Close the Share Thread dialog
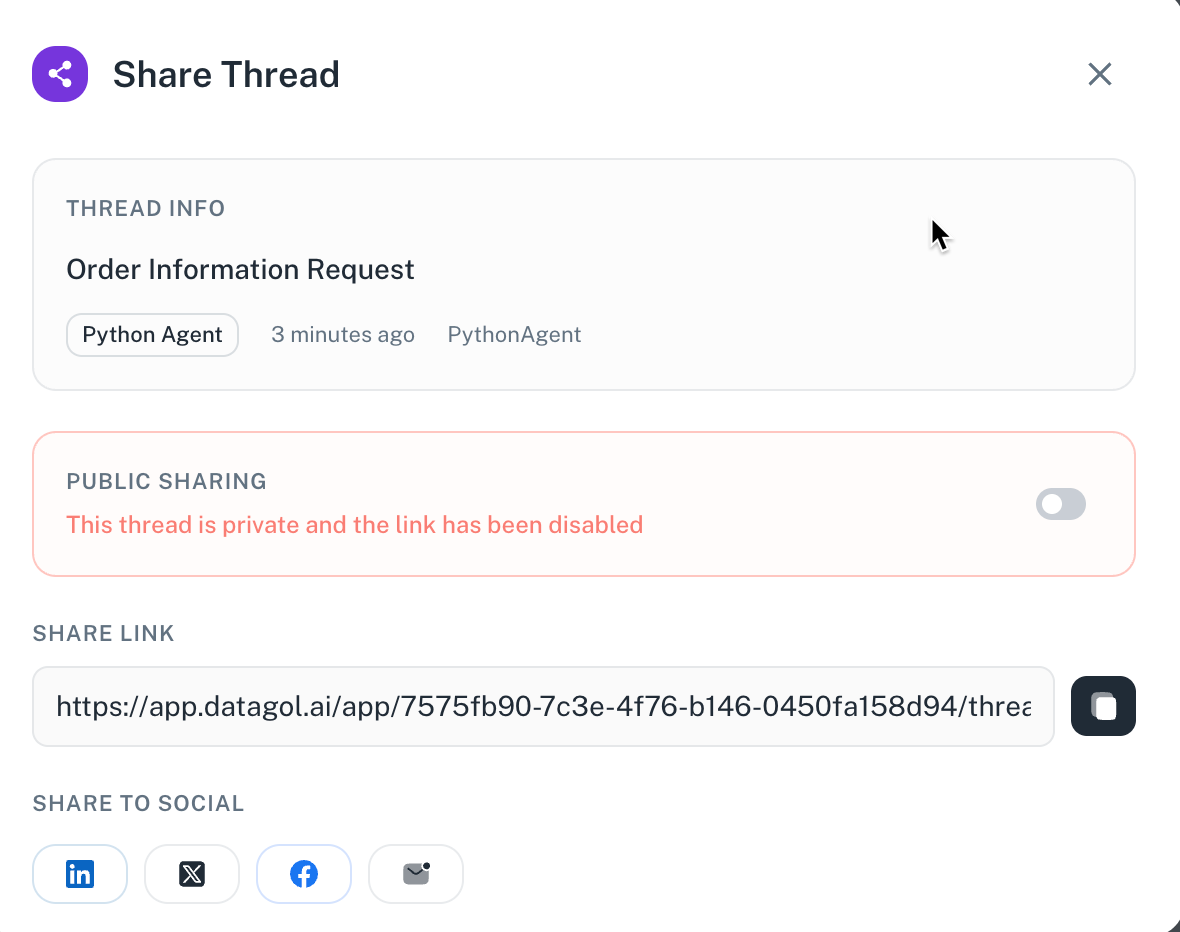This screenshot has height=932, width=1180. point(1100,74)
